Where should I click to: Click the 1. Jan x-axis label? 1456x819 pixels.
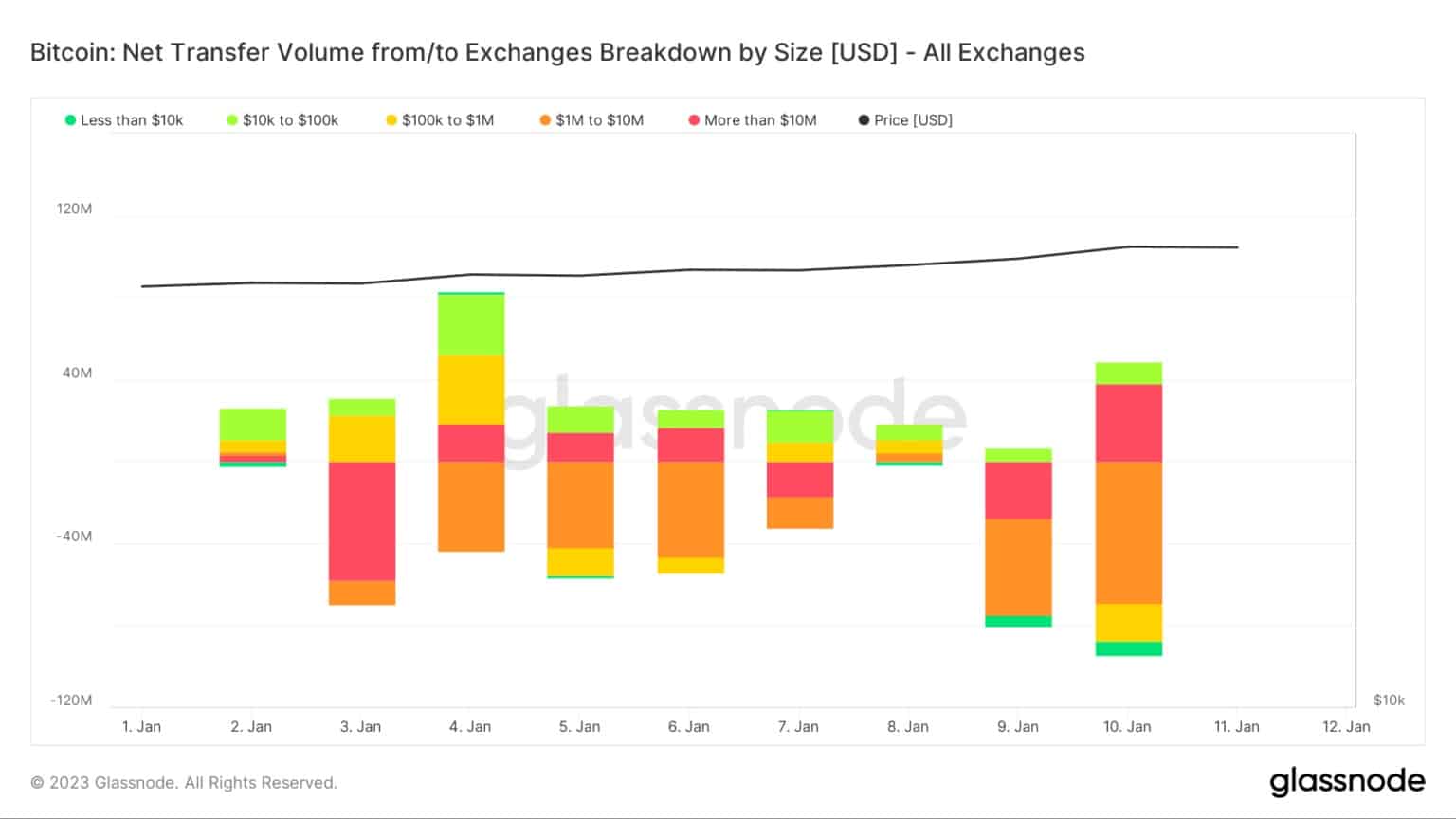pyautogui.click(x=141, y=727)
